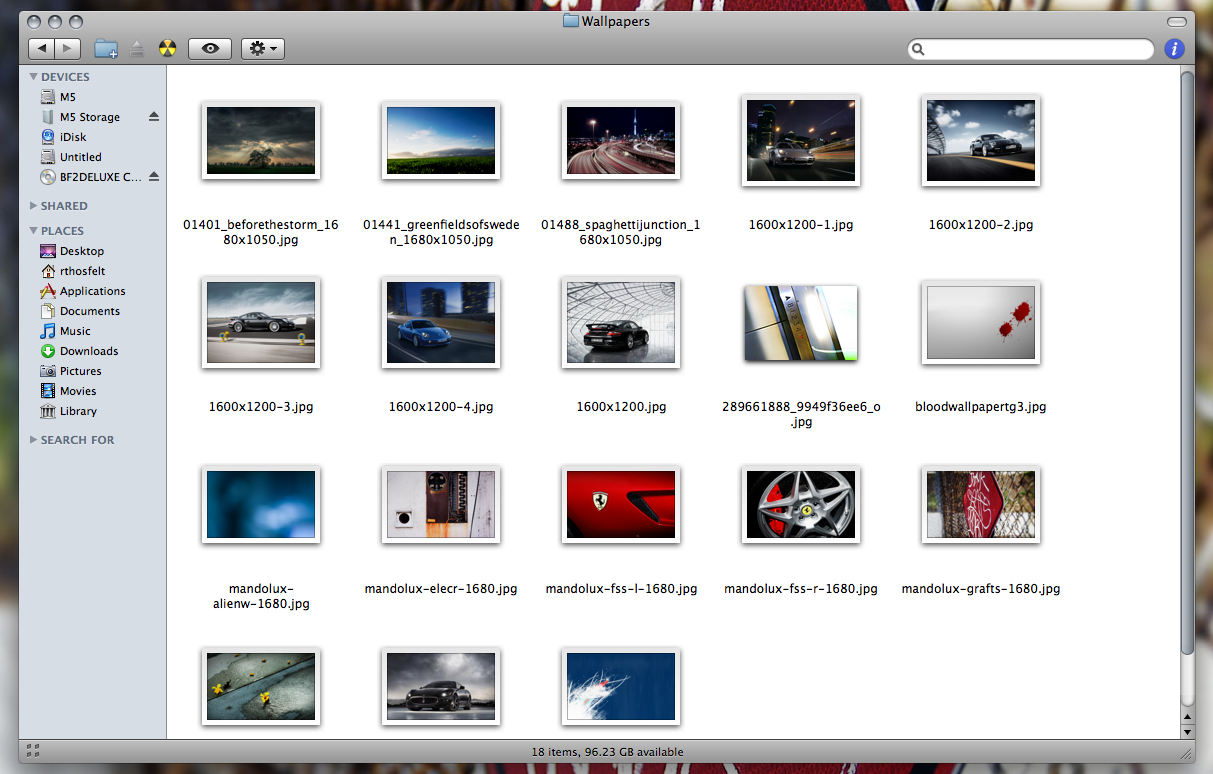This screenshot has width=1213, height=774.
Task: Select the 1600x1200-2.jpg thumbnail
Action: point(981,140)
